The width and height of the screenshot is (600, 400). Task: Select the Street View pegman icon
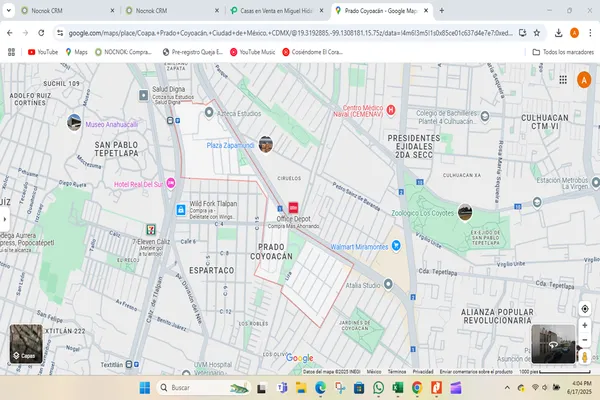(585, 357)
